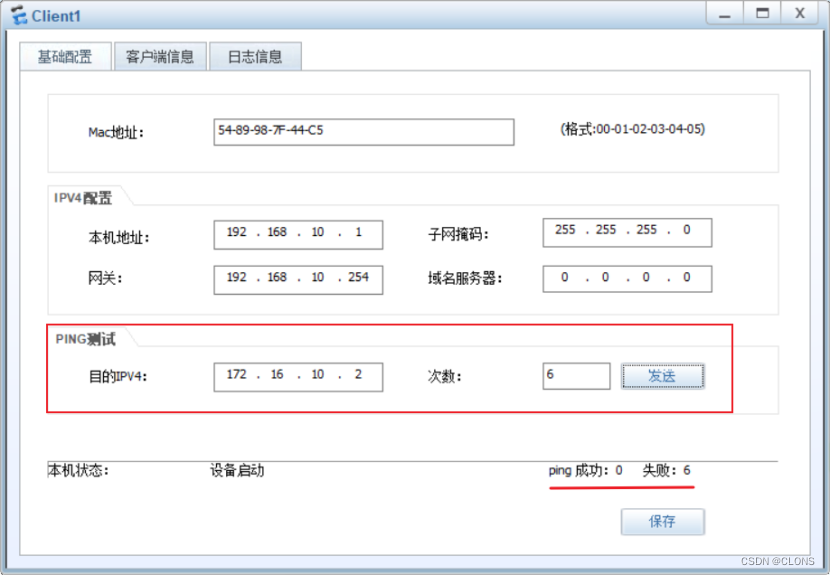Open the 日志信息 tab
The image size is (830, 575).
[x=255, y=56]
